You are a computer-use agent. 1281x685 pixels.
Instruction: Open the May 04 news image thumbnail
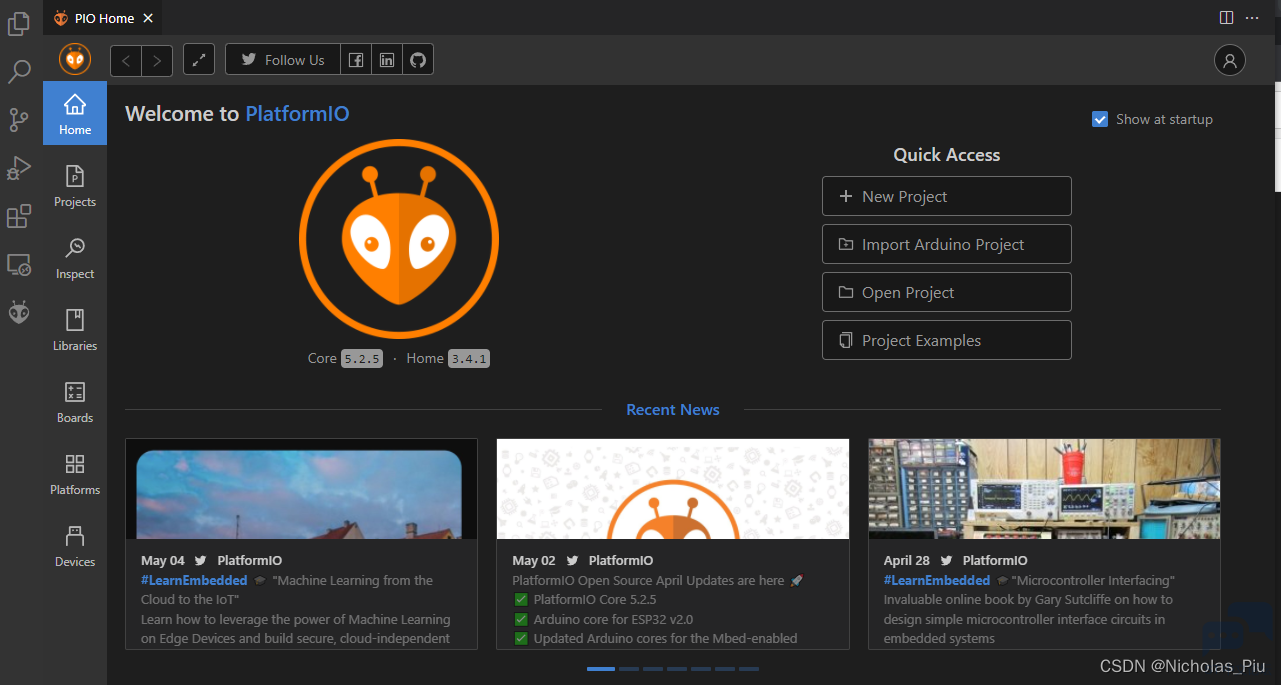[301, 489]
